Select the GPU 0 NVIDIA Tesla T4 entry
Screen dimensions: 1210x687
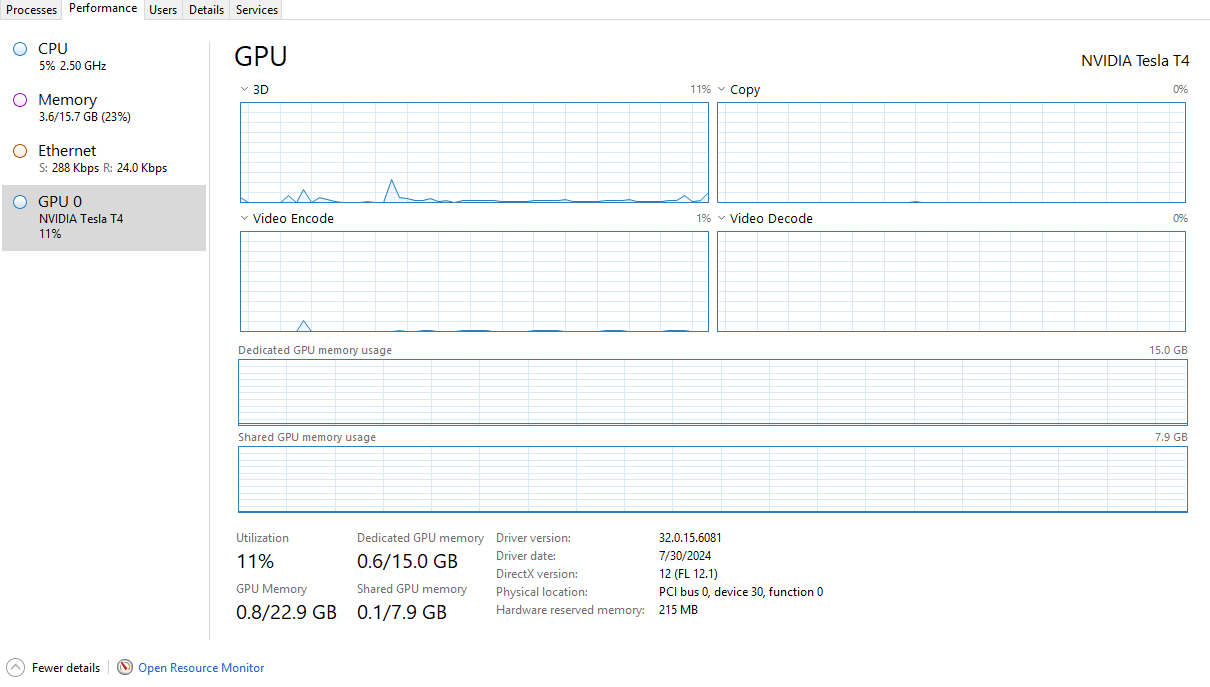pos(104,217)
